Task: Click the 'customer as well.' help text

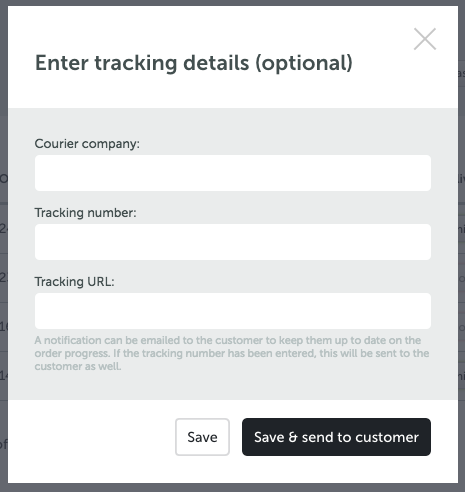Action: (x=78, y=366)
